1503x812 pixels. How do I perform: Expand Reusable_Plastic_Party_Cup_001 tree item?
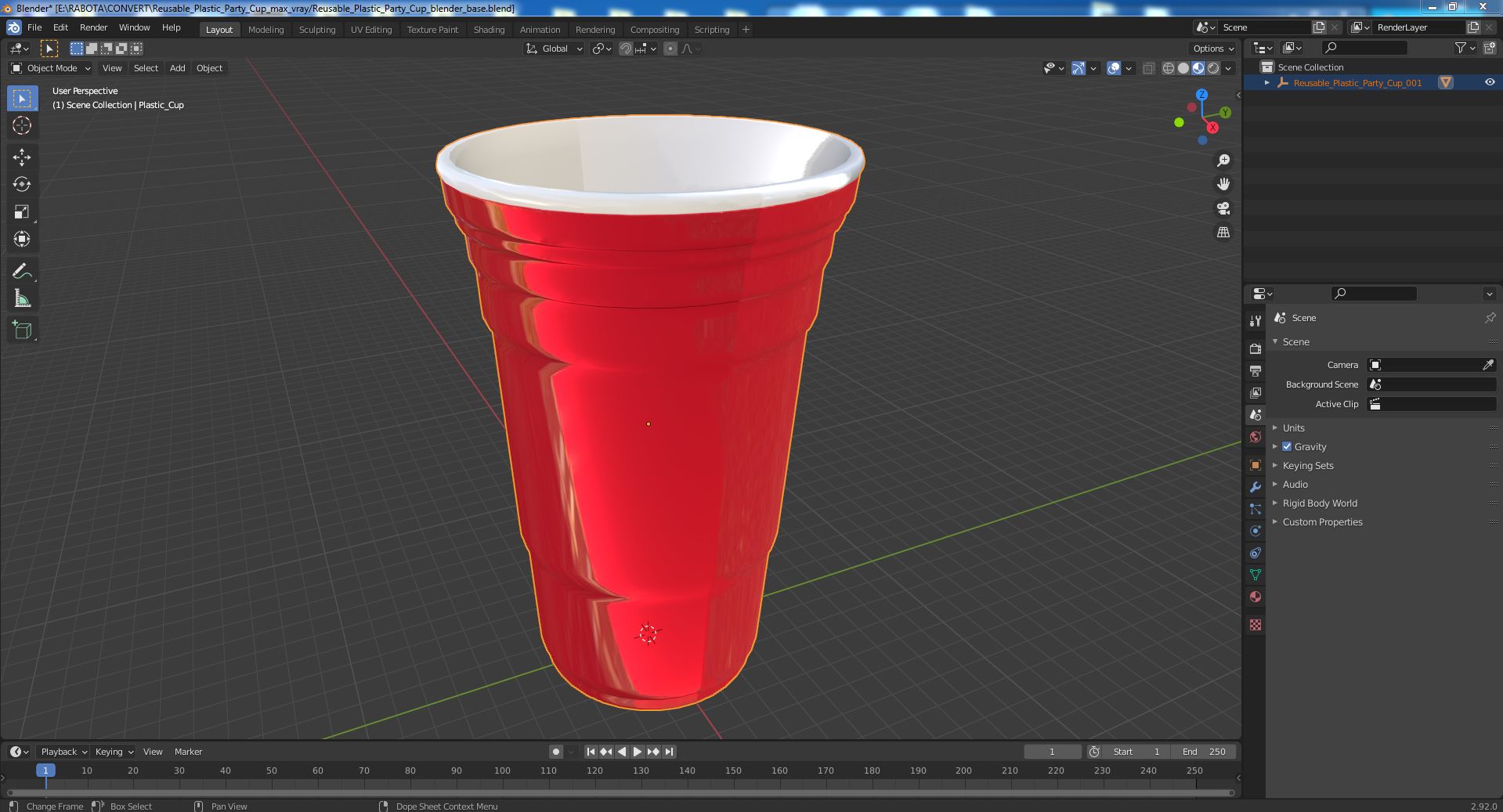click(1267, 82)
